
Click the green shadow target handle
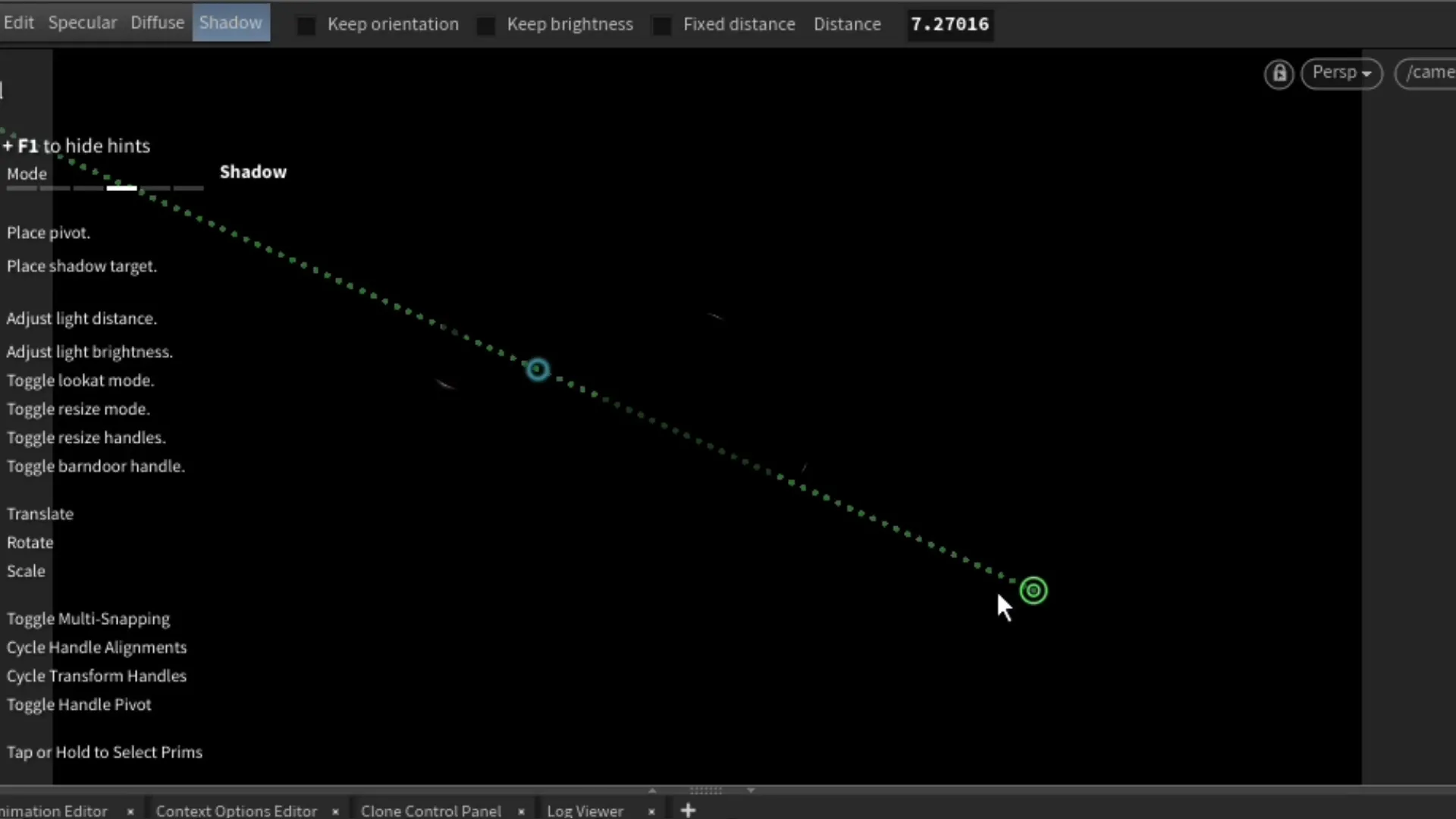click(x=1033, y=590)
